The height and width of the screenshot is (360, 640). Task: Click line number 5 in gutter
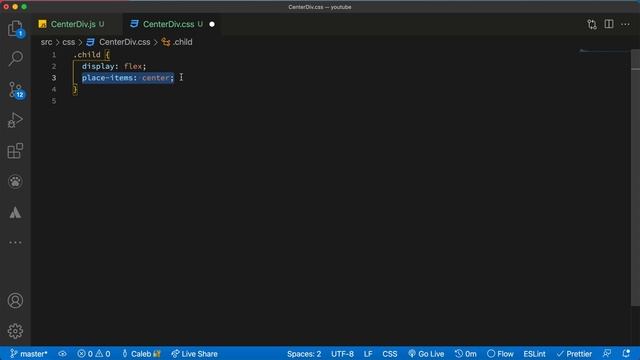(x=53, y=101)
